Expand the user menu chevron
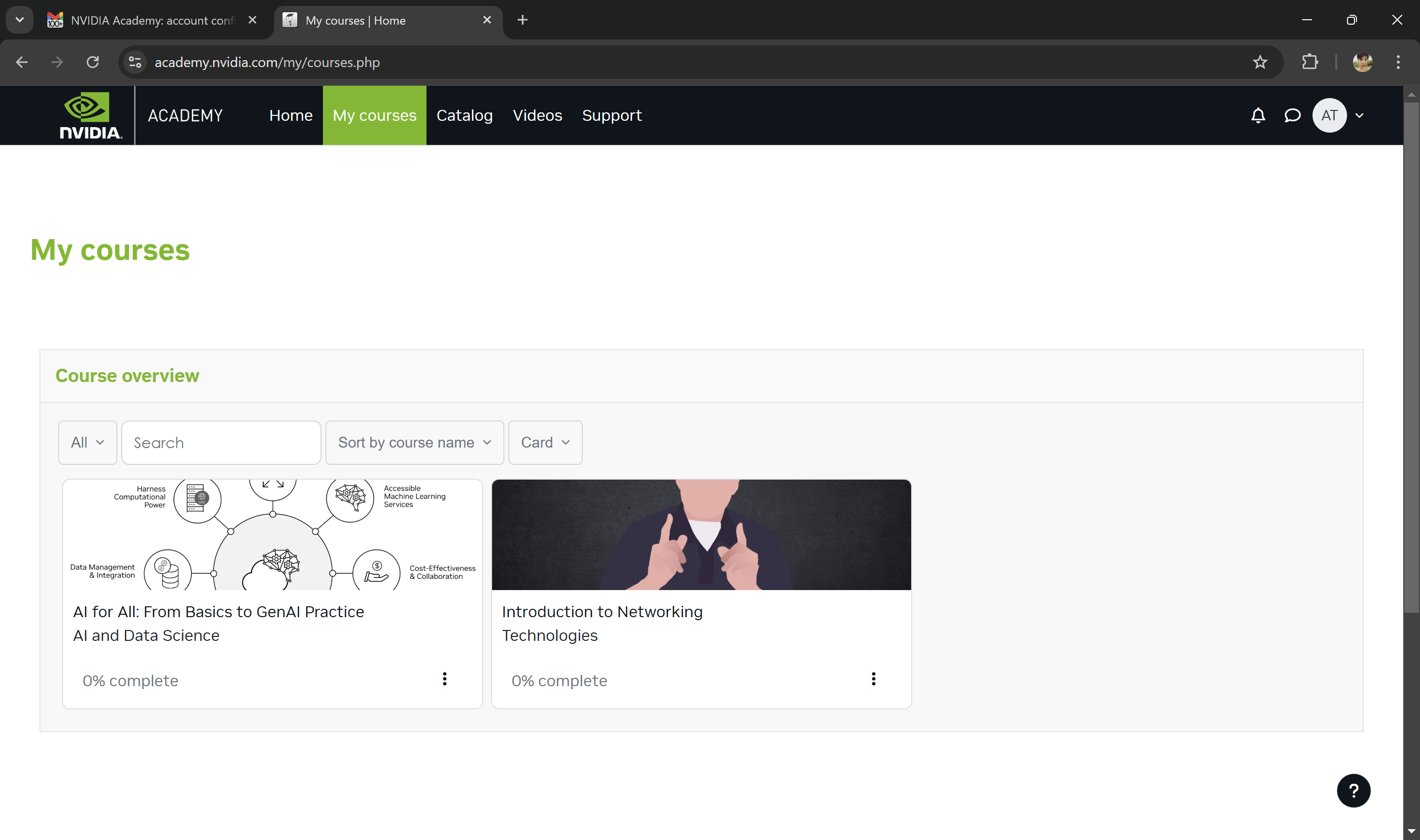The width and height of the screenshot is (1420, 840). (1359, 115)
